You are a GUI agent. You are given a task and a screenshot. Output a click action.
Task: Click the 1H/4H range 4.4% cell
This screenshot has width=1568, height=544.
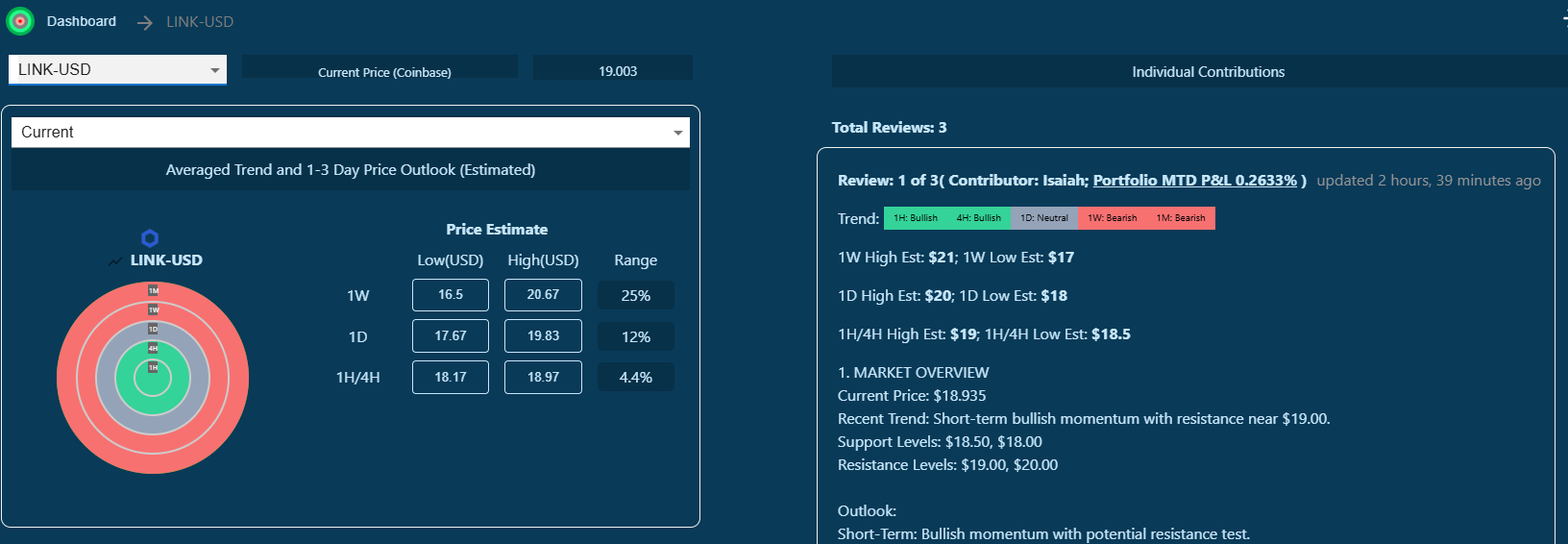tap(636, 378)
